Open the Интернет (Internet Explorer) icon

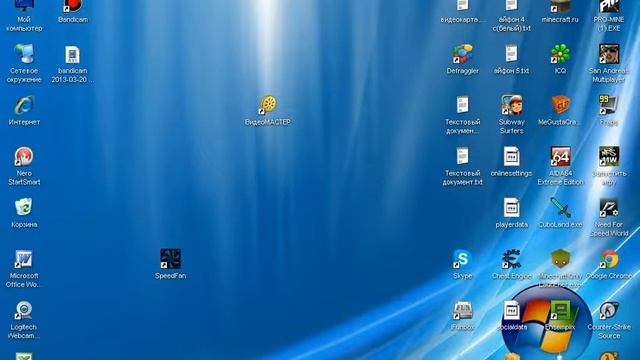pos(24,105)
